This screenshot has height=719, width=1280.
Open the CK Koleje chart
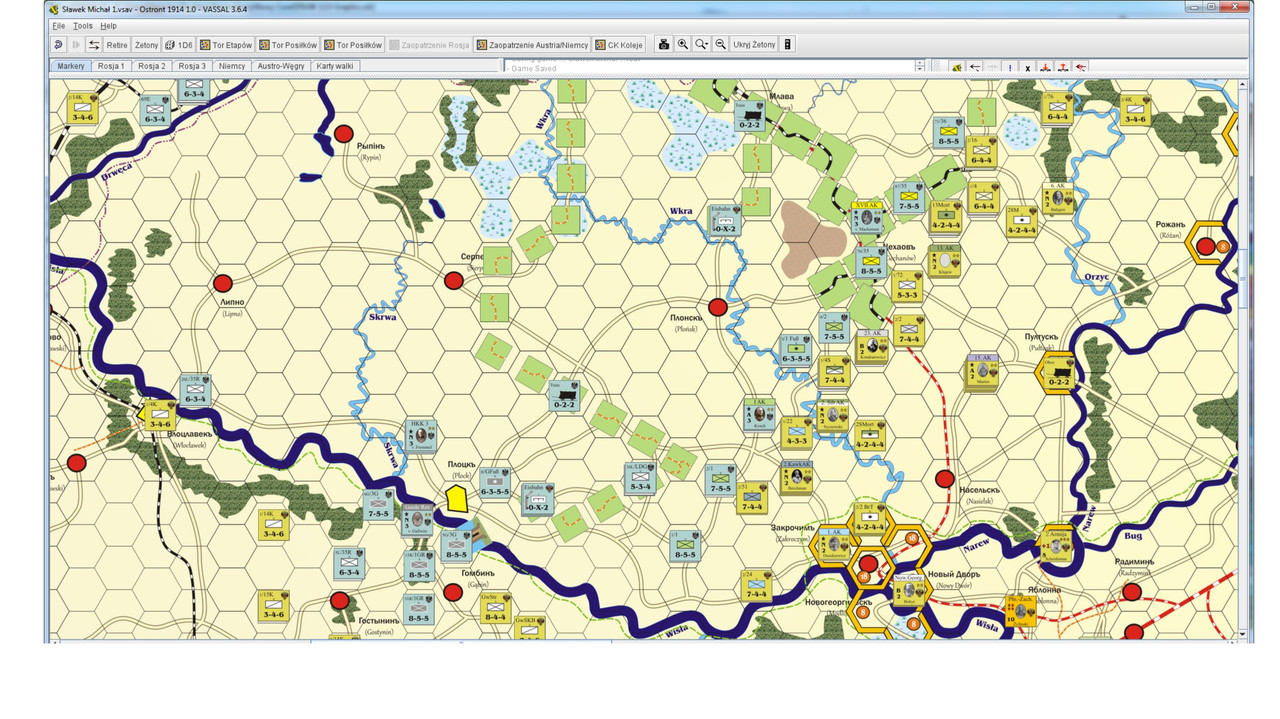pos(619,45)
